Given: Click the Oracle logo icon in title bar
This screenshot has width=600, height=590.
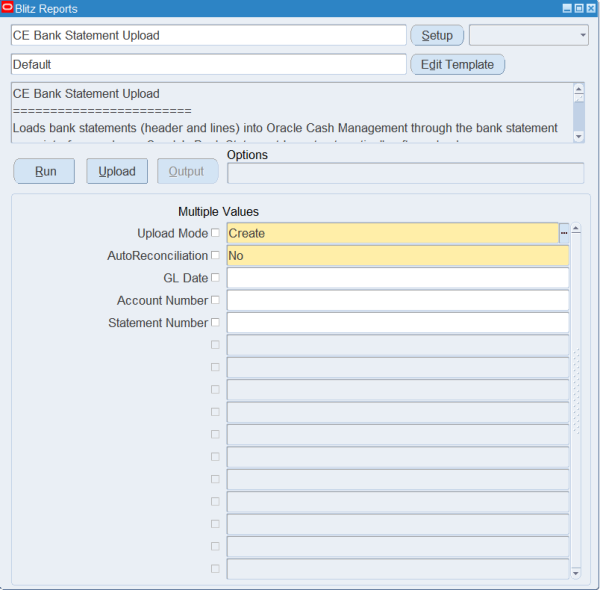Looking at the screenshot, I should click(x=7, y=8).
